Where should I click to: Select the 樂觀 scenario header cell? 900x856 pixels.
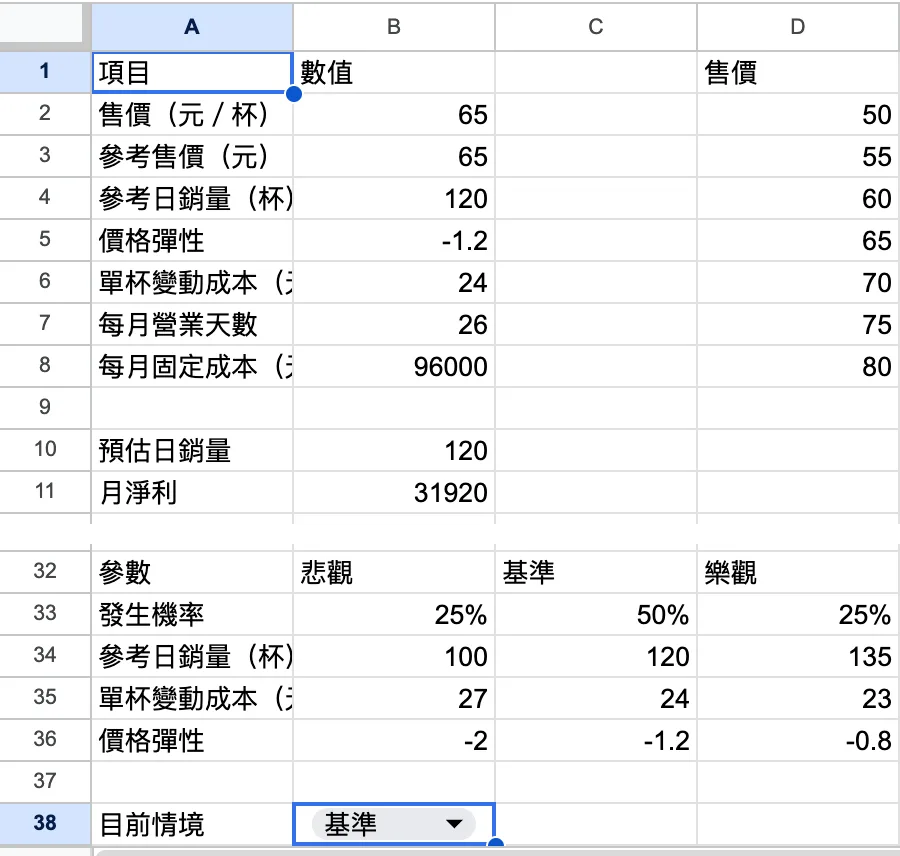798,572
